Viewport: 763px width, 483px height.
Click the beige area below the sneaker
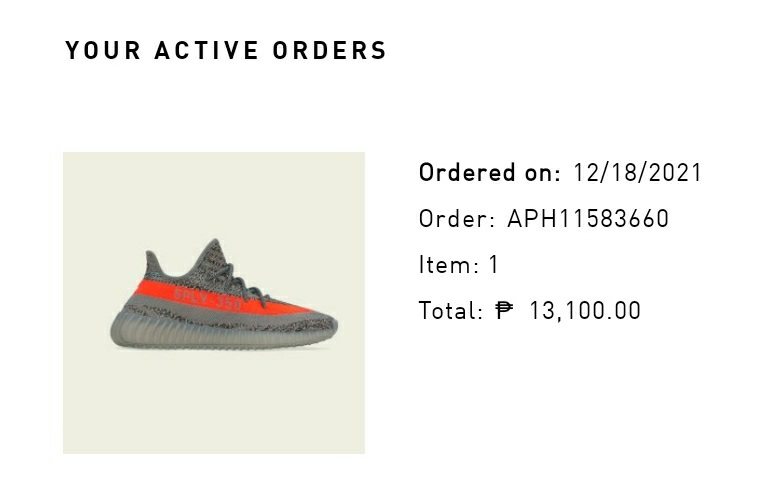click(214, 405)
